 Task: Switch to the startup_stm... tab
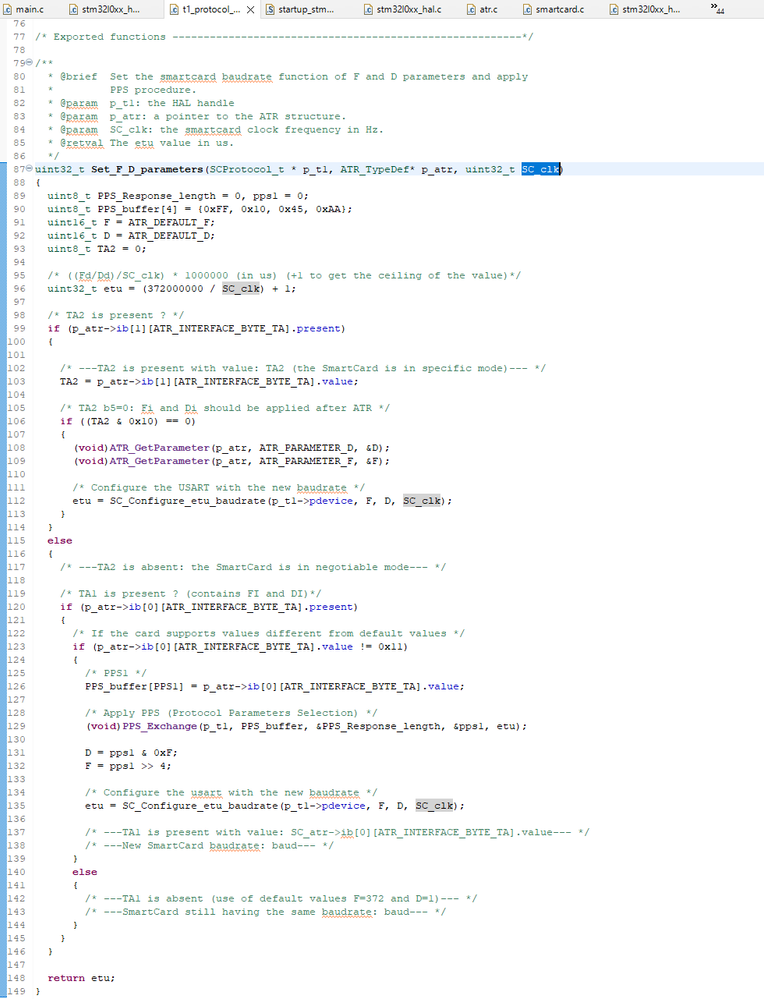299,10
